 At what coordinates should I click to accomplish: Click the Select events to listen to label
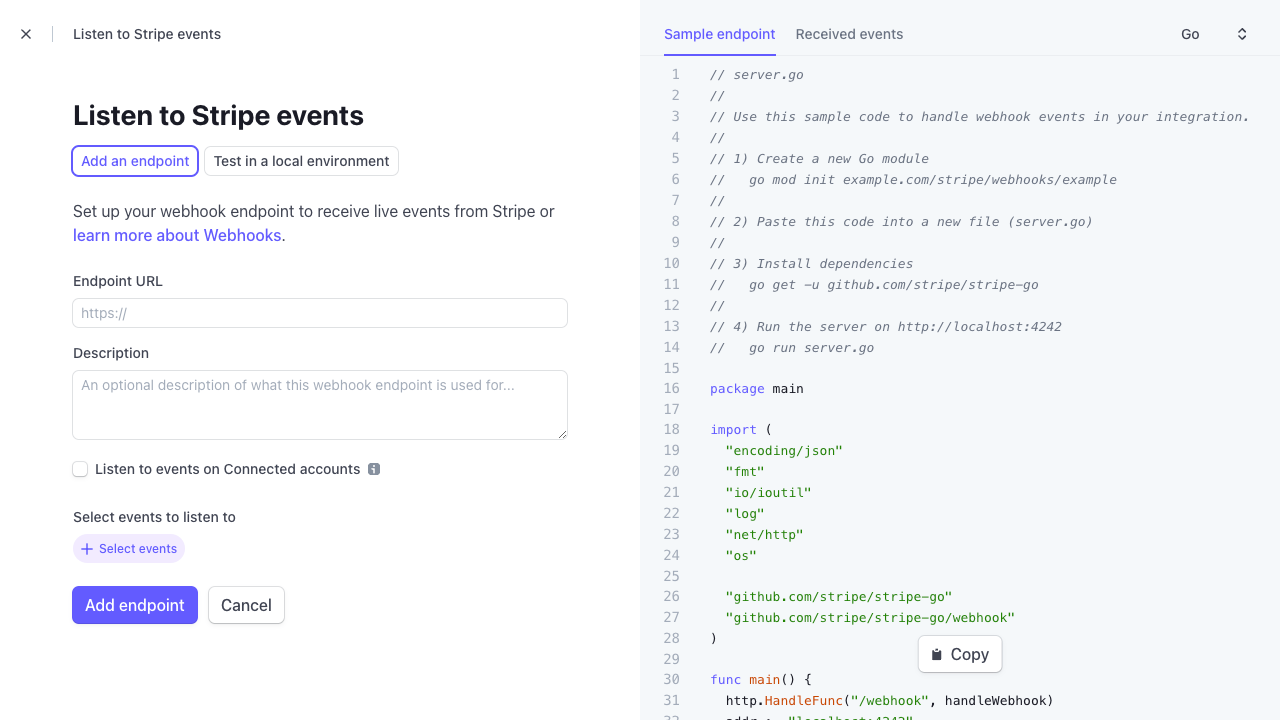tap(154, 517)
